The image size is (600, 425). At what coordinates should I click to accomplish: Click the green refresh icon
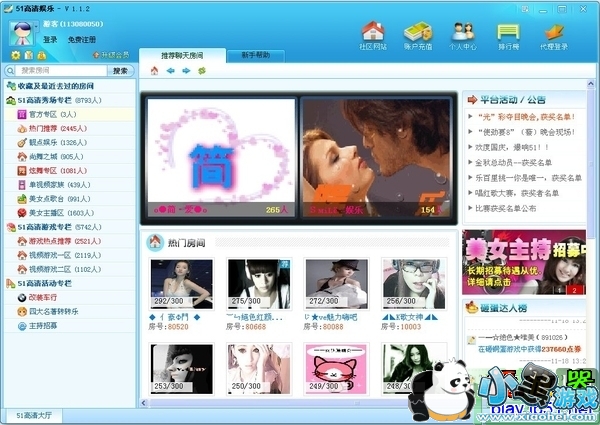(202, 71)
